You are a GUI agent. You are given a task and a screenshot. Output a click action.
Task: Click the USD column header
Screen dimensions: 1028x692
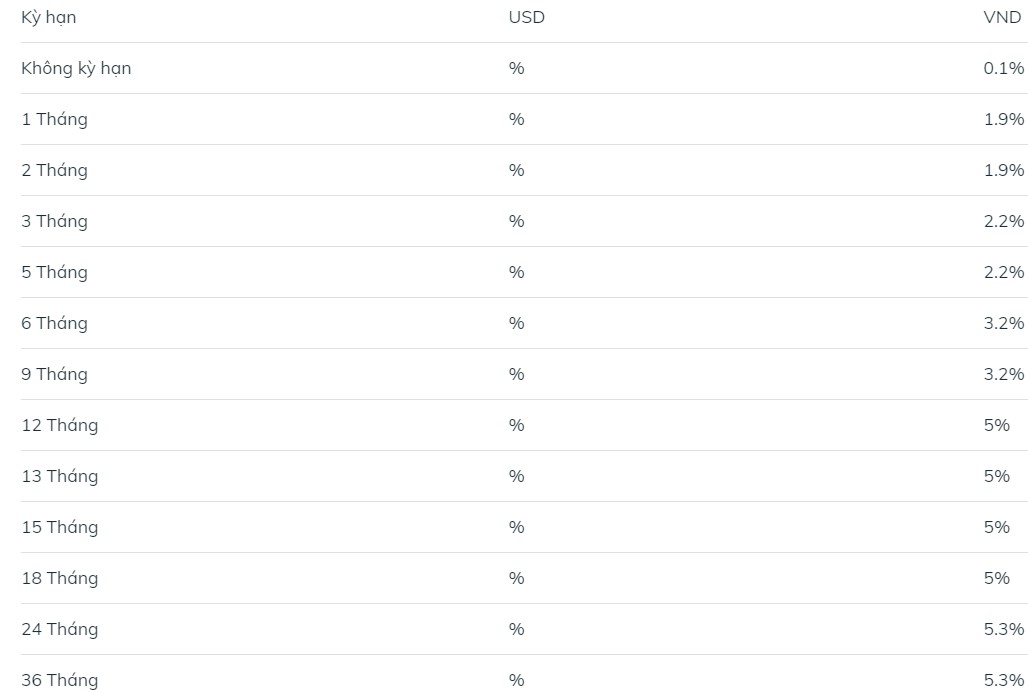tap(526, 18)
